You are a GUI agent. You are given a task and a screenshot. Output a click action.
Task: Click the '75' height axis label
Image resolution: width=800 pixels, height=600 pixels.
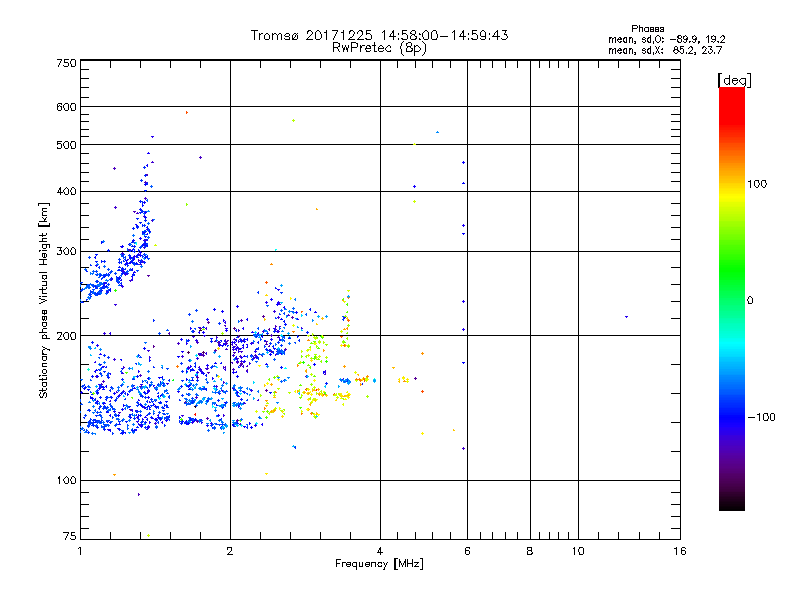(x=69, y=536)
